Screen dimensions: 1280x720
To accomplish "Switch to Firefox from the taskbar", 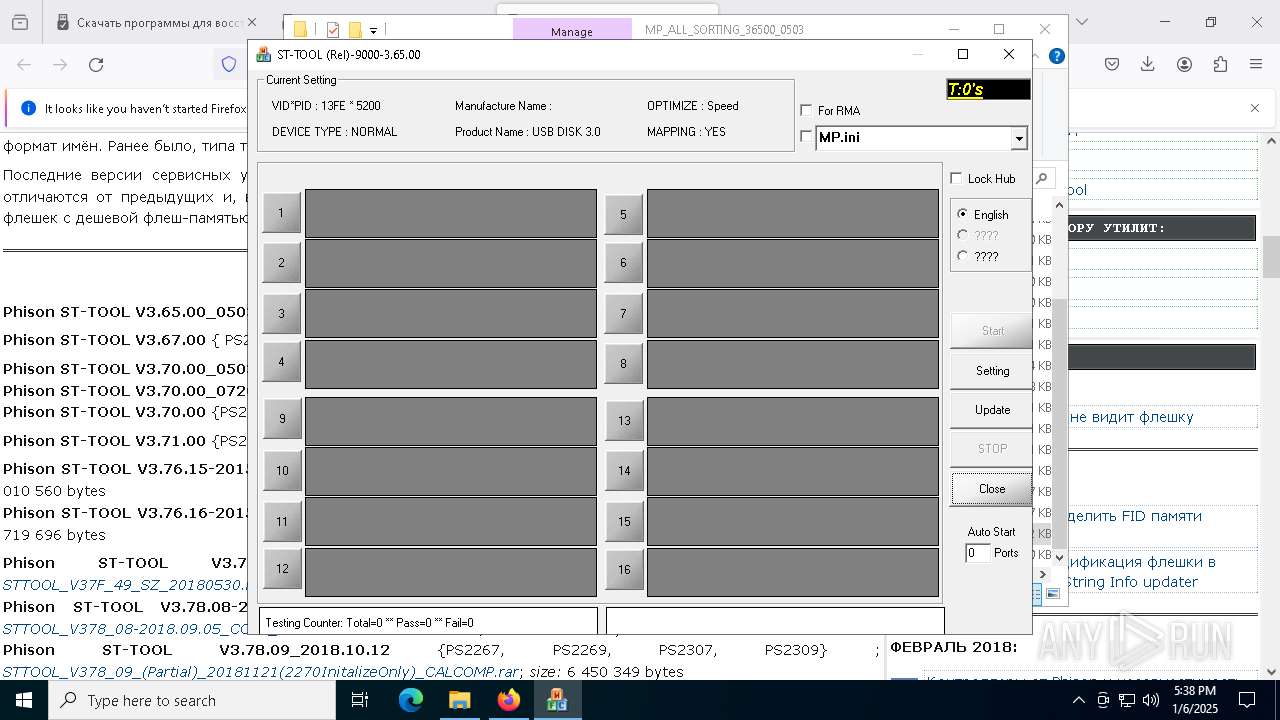I will tap(509, 700).
